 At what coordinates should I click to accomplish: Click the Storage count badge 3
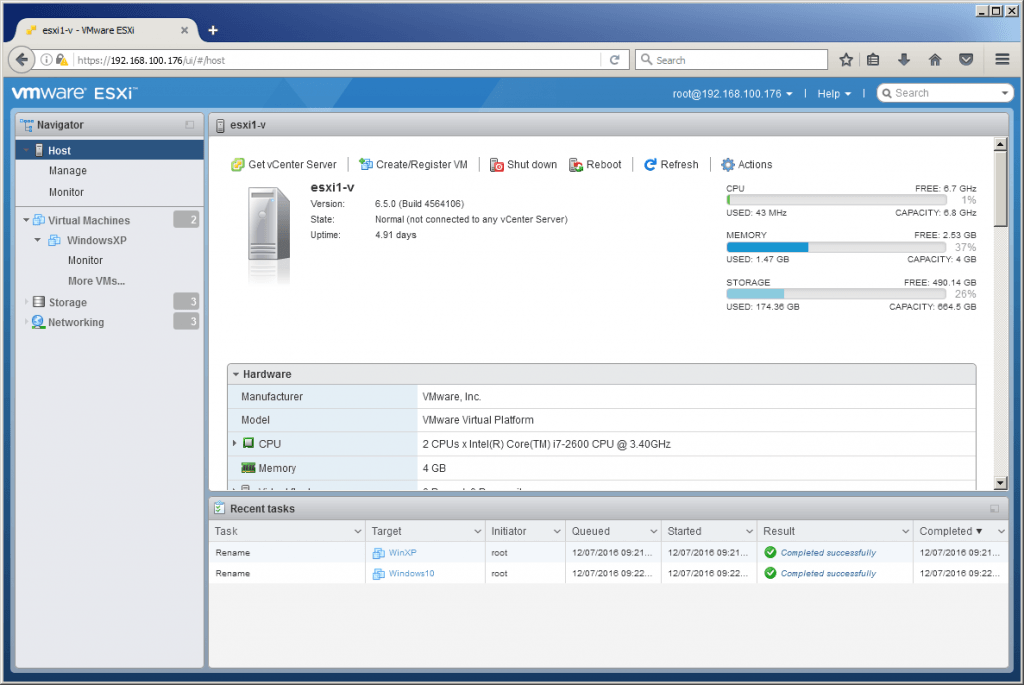pyautogui.click(x=186, y=301)
